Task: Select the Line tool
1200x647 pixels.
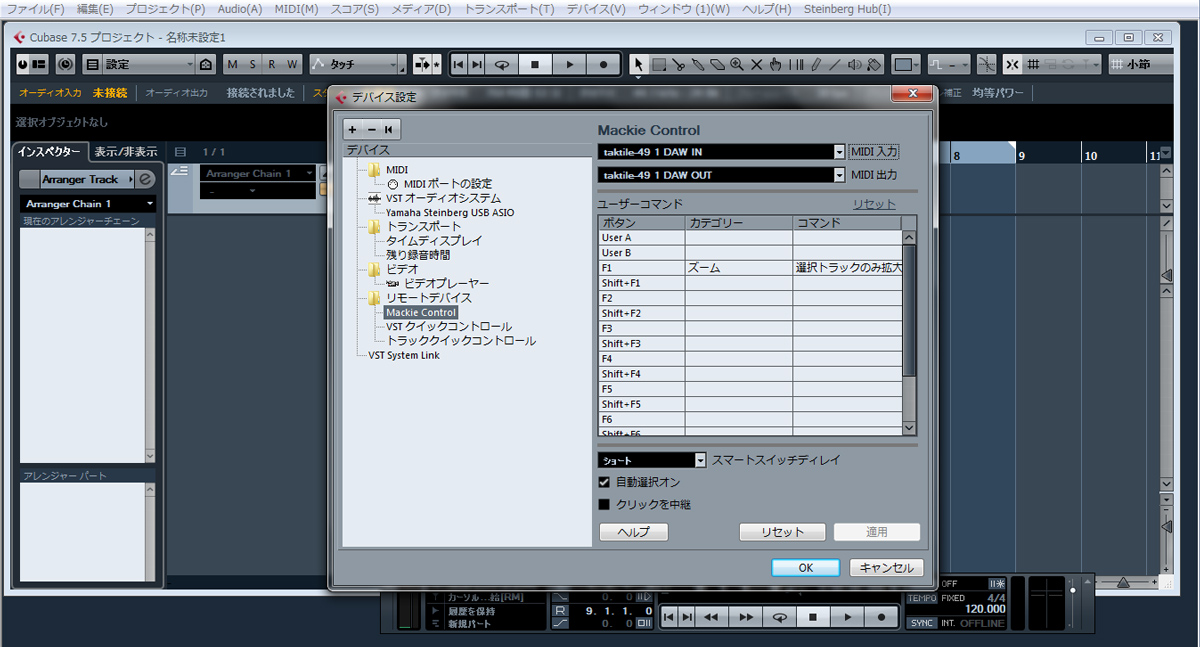Action: click(x=835, y=64)
